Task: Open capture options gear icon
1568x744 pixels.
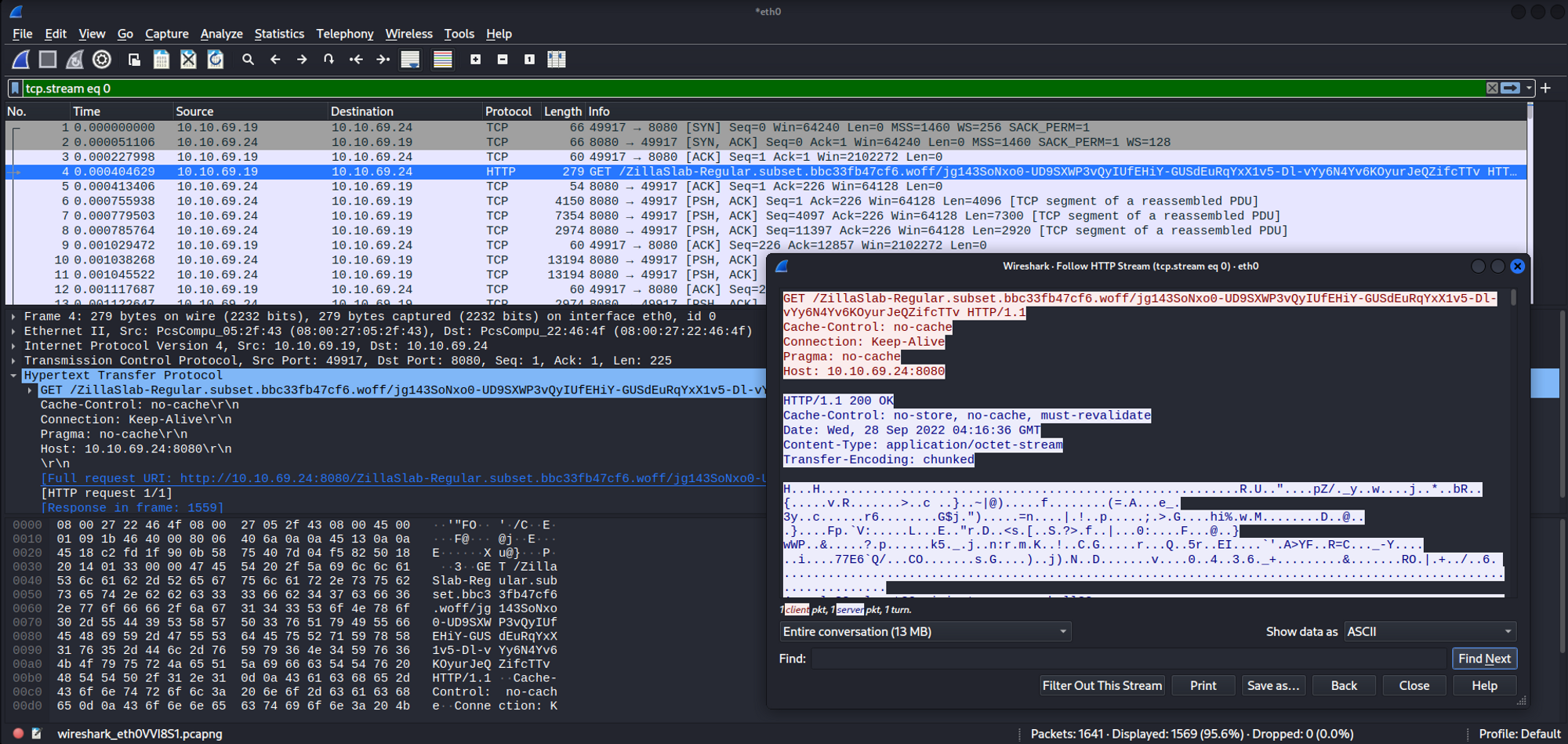Action: (x=102, y=60)
